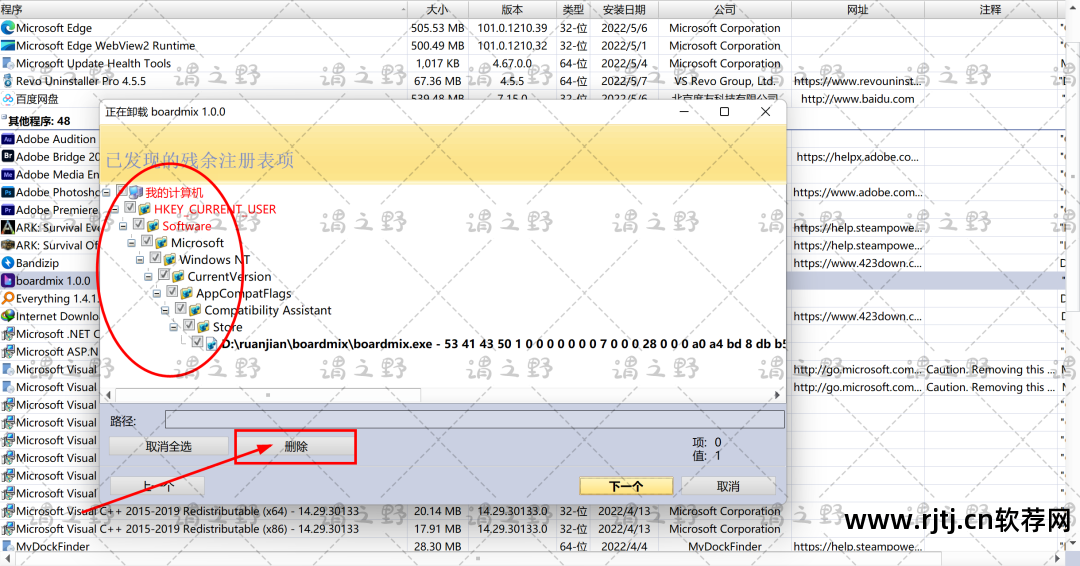Select the Windows NT key name
The width and height of the screenshot is (1080, 566).
point(214,260)
